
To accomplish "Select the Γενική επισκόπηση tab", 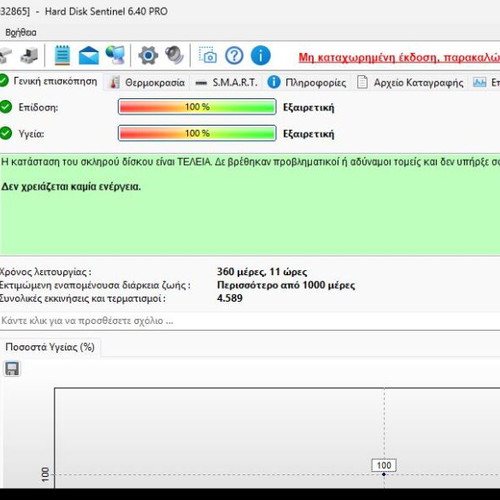I will coord(49,81).
